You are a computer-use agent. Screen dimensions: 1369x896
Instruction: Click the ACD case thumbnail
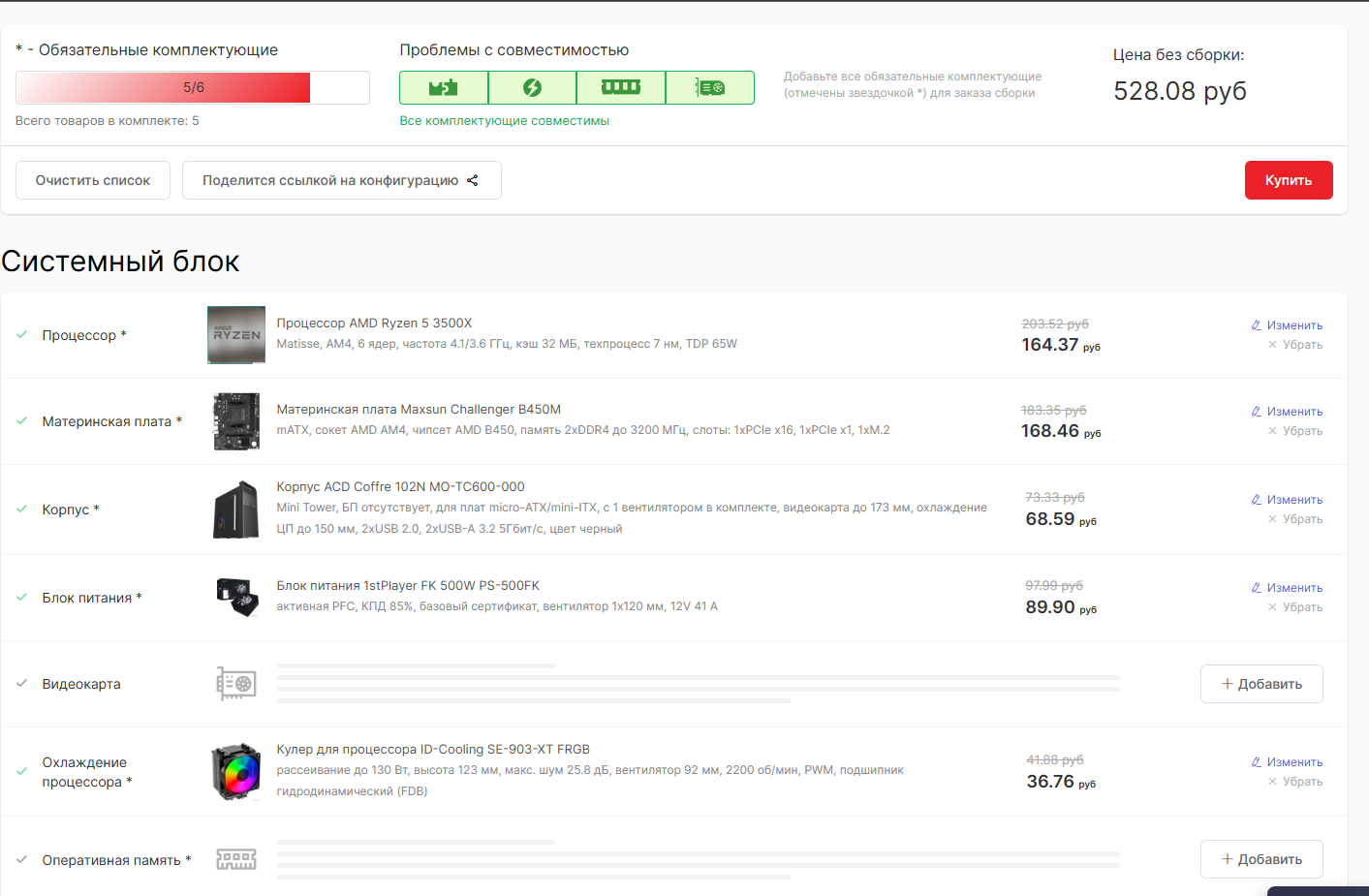pyautogui.click(x=236, y=510)
